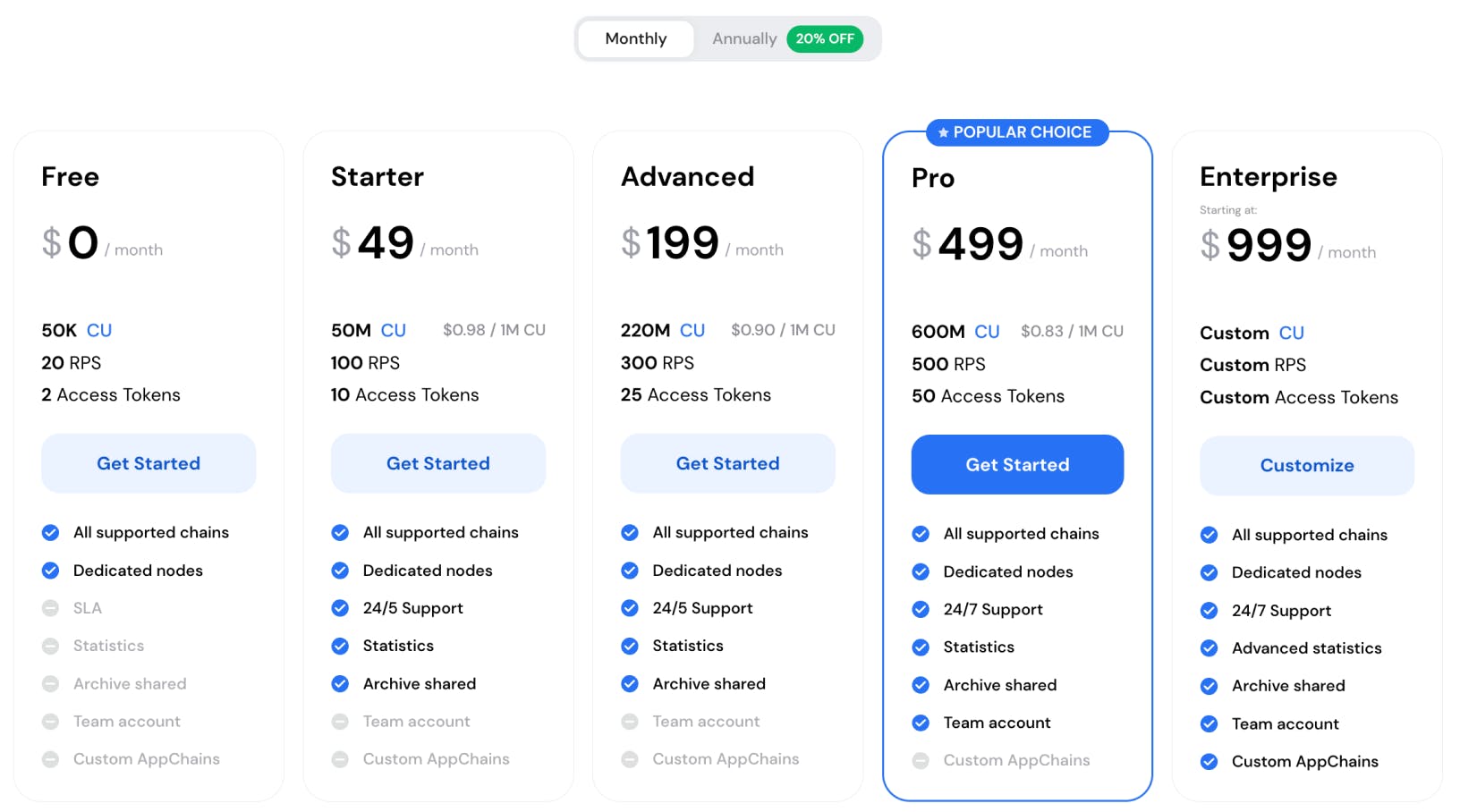Click the 20% OFF badge
The width and height of the screenshot is (1460, 812).
tap(824, 38)
